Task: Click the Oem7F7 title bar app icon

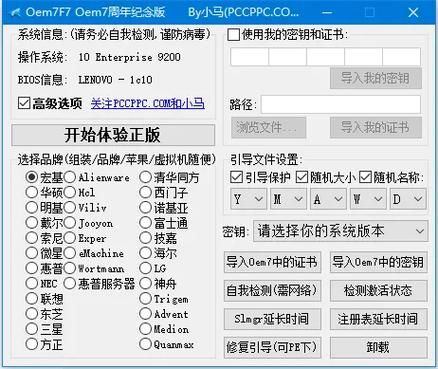Action: point(16,13)
